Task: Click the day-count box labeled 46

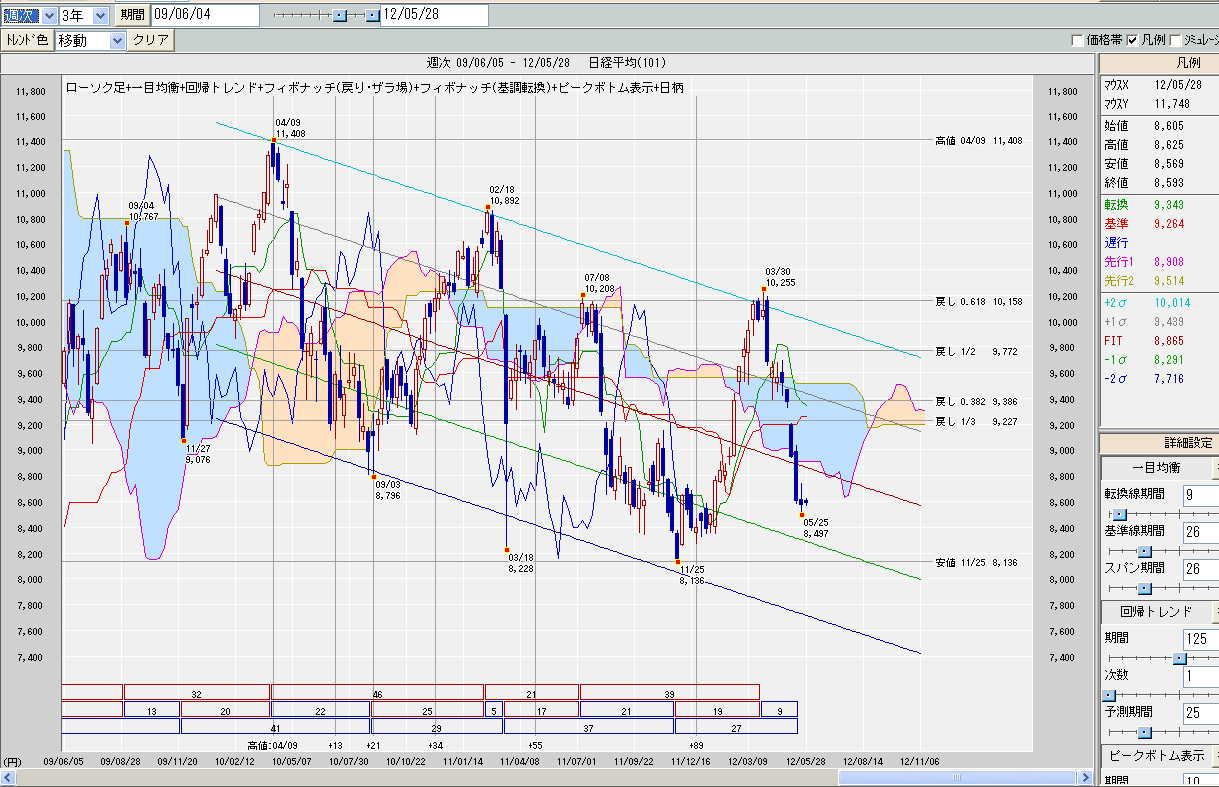Action: pyautogui.click(x=378, y=693)
